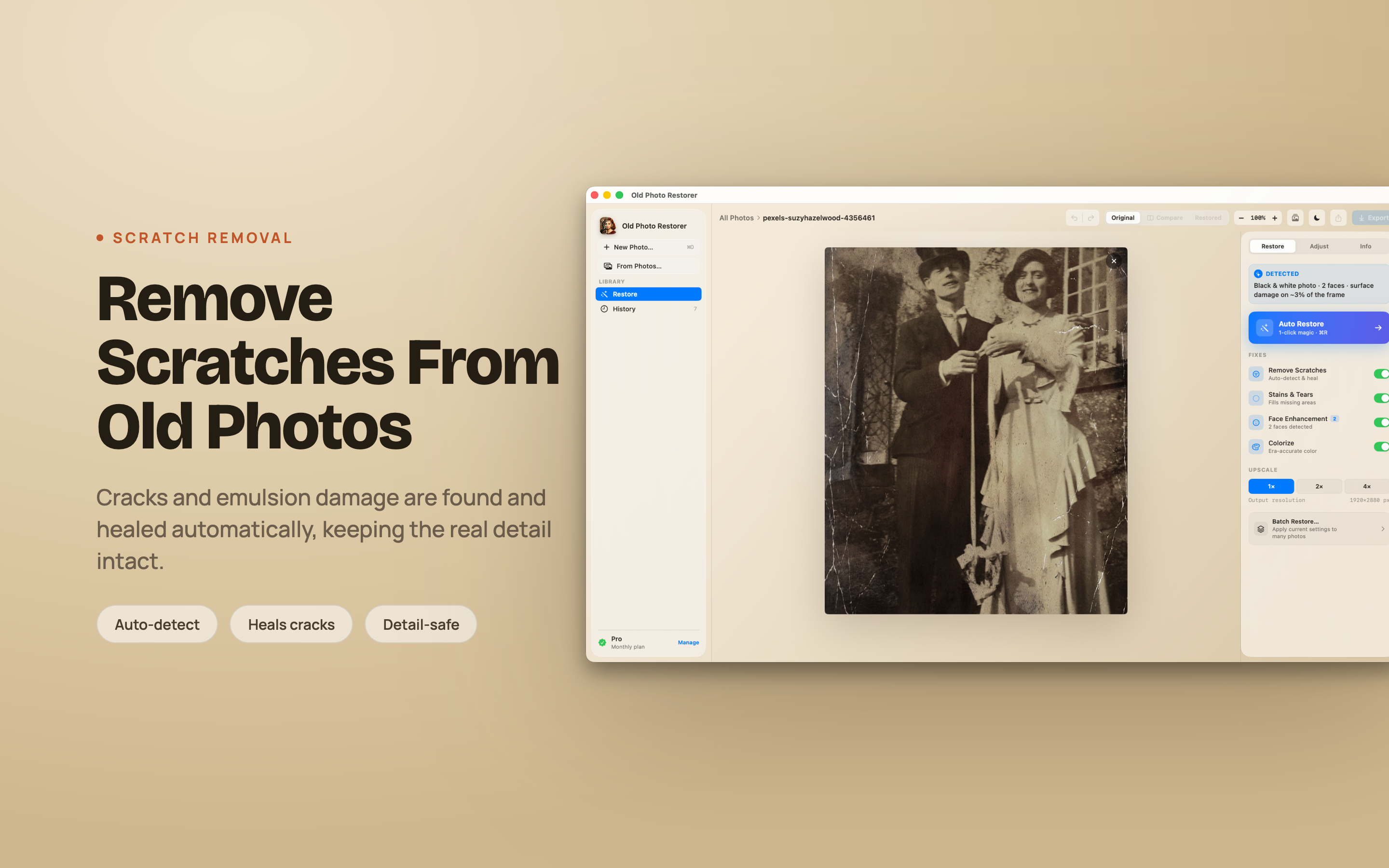Click the green Pro verified badge
The width and height of the screenshot is (1389, 868).
coord(602,642)
